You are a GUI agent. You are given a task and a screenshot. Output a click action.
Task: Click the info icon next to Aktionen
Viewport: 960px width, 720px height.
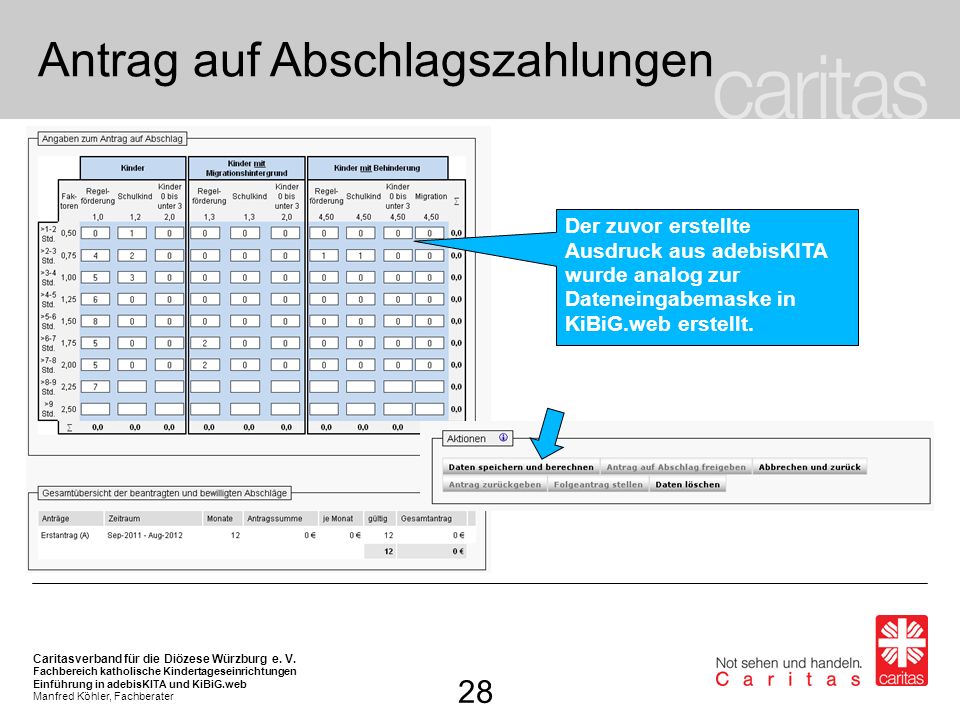[503, 438]
